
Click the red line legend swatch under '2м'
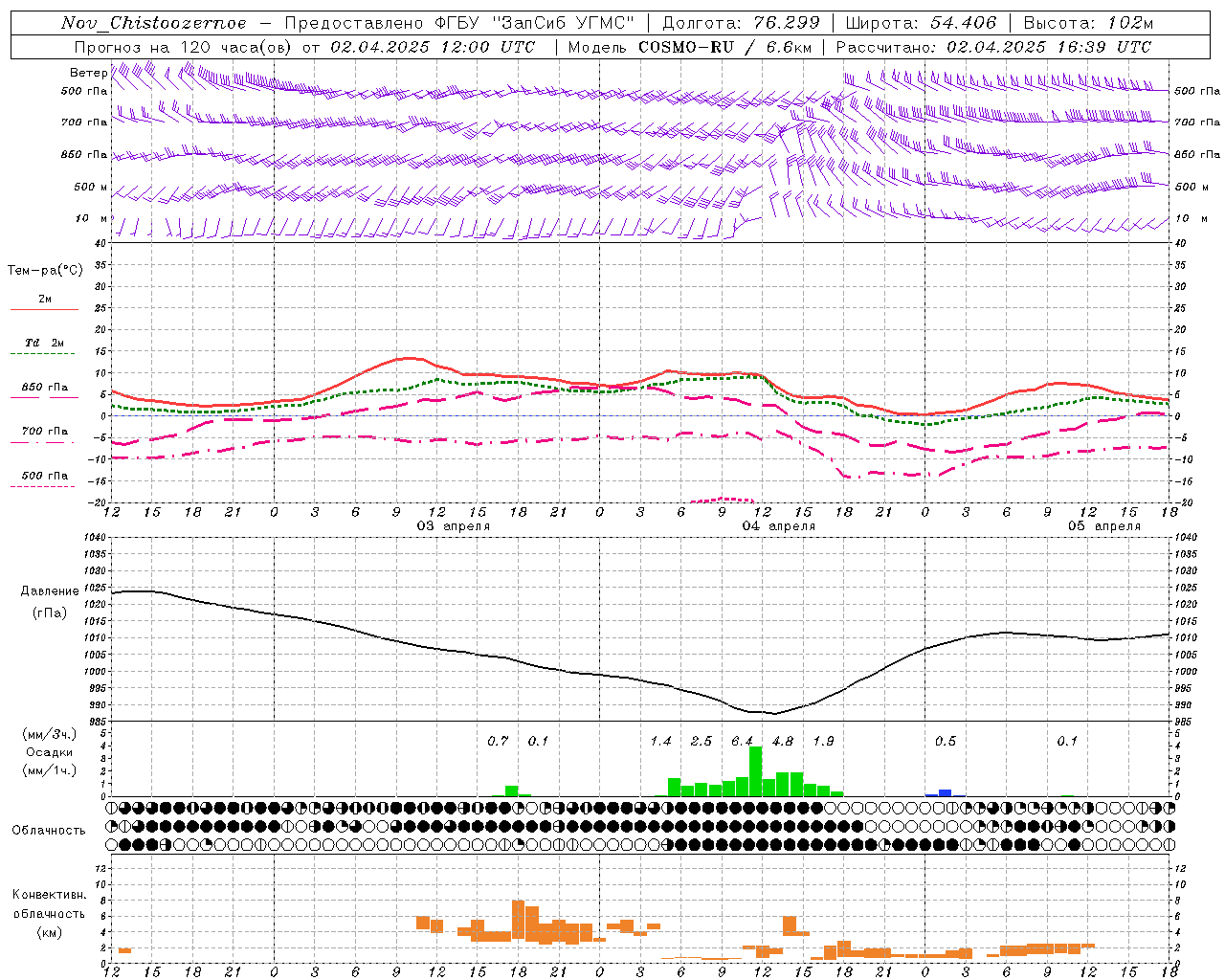44,310
